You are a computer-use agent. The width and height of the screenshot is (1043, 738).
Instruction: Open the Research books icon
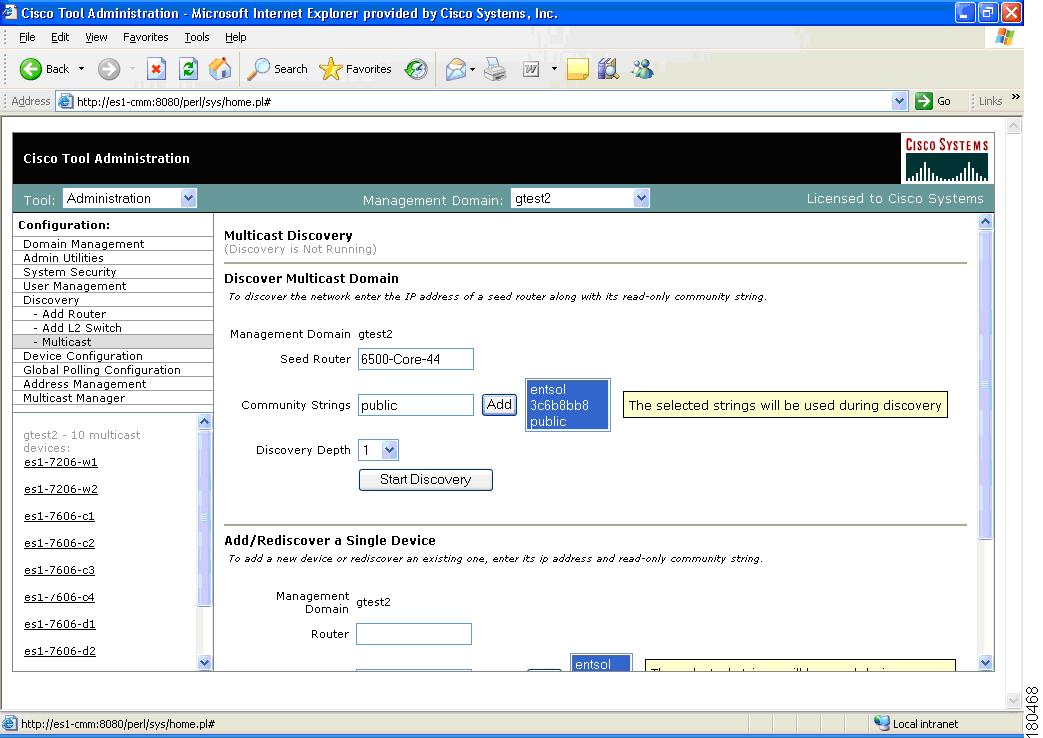[609, 69]
